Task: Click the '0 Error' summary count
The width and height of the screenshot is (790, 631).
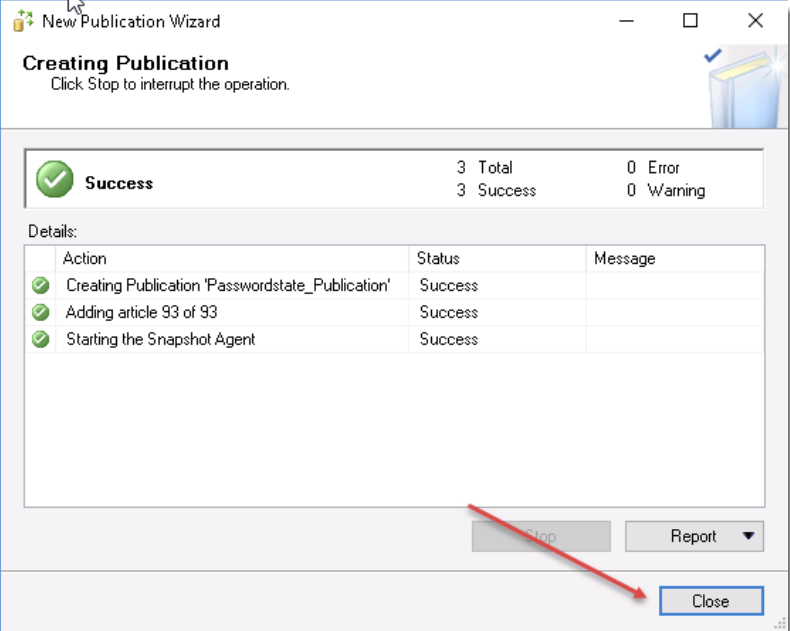Action: point(653,167)
